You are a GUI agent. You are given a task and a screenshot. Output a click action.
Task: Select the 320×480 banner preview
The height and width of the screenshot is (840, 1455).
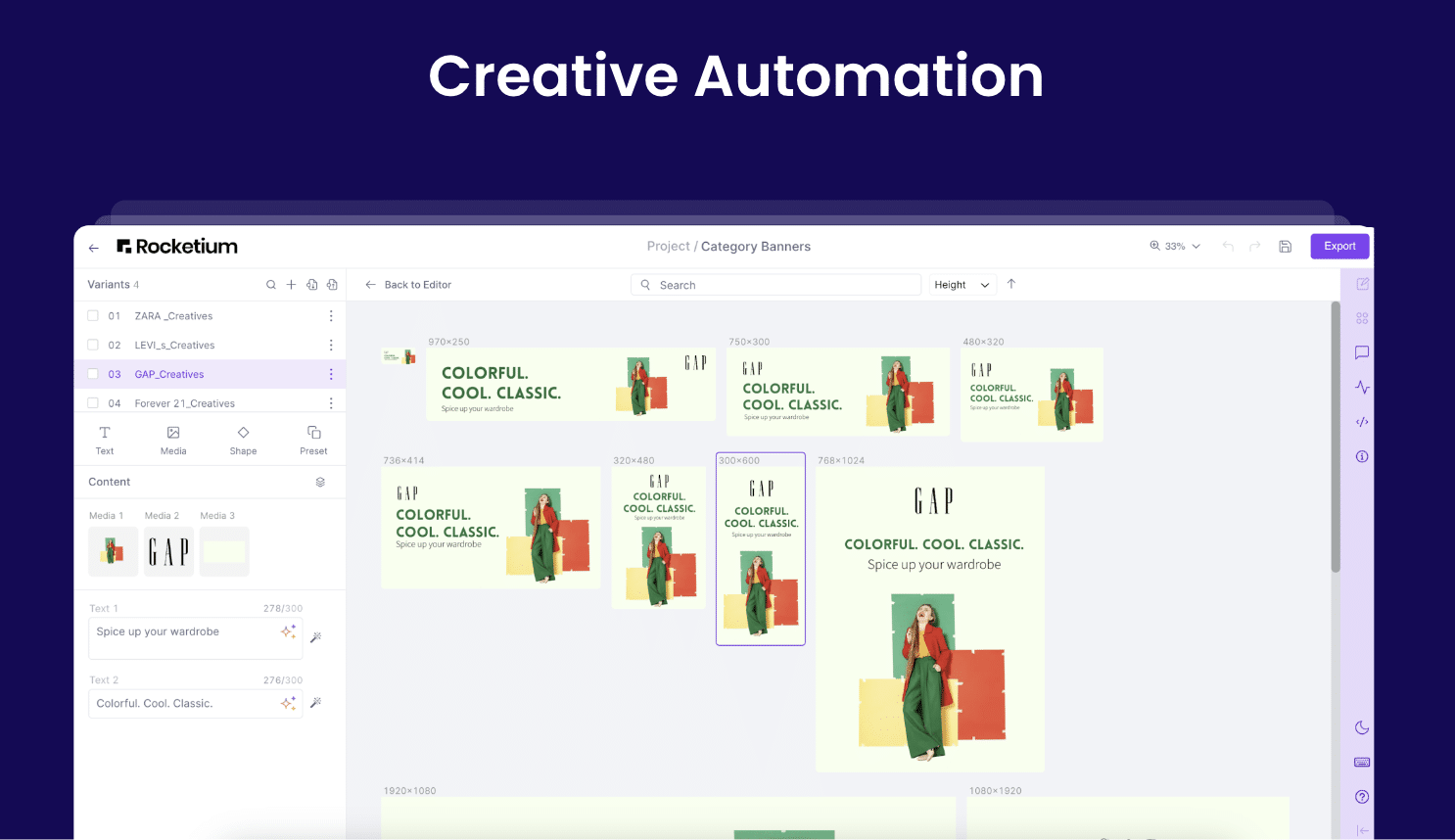pyautogui.click(x=659, y=537)
